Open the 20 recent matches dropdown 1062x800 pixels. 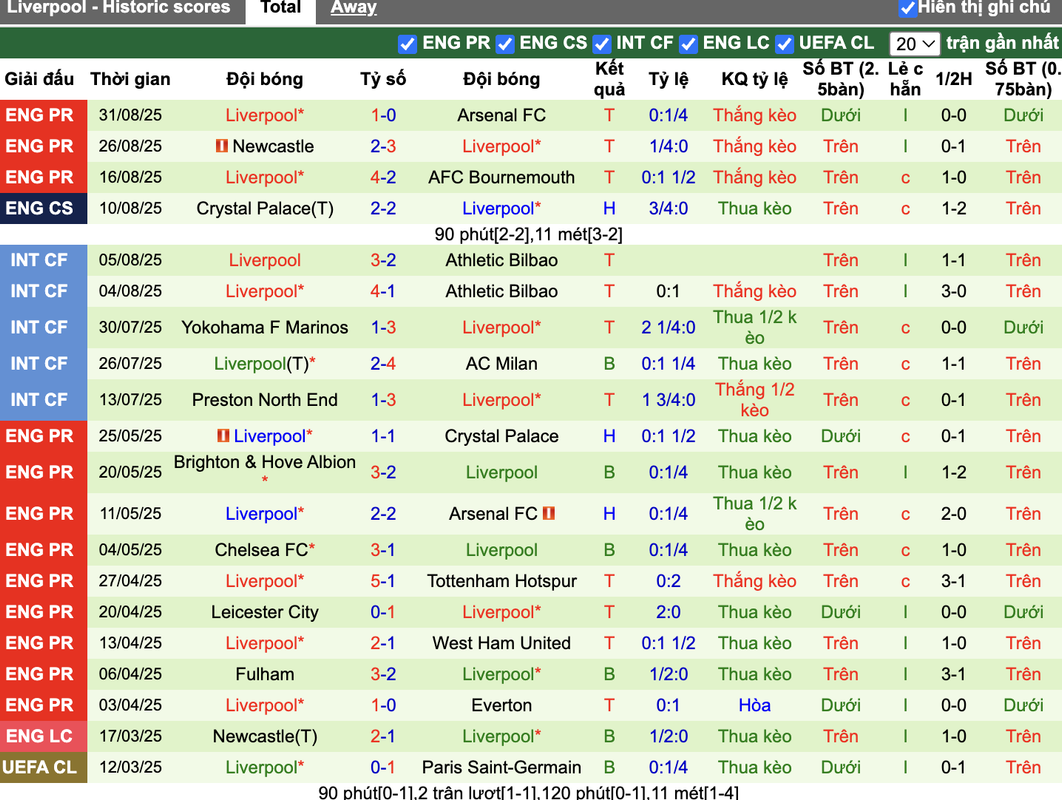tap(914, 44)
